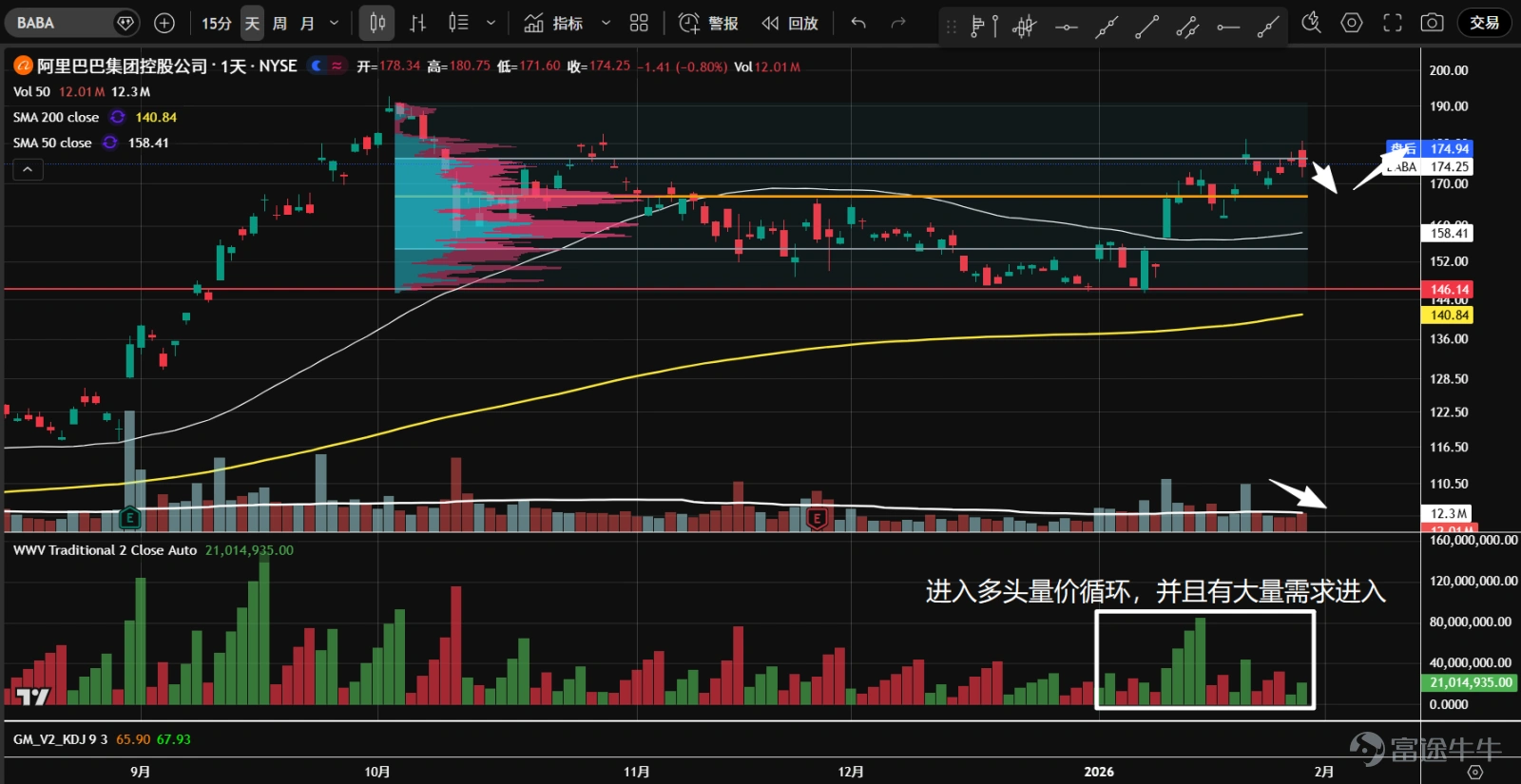Select the candlestick measure drawing tool
Image resolution: width=1521 pixels, height=784 pixels.
click(x=1024, y=27)
